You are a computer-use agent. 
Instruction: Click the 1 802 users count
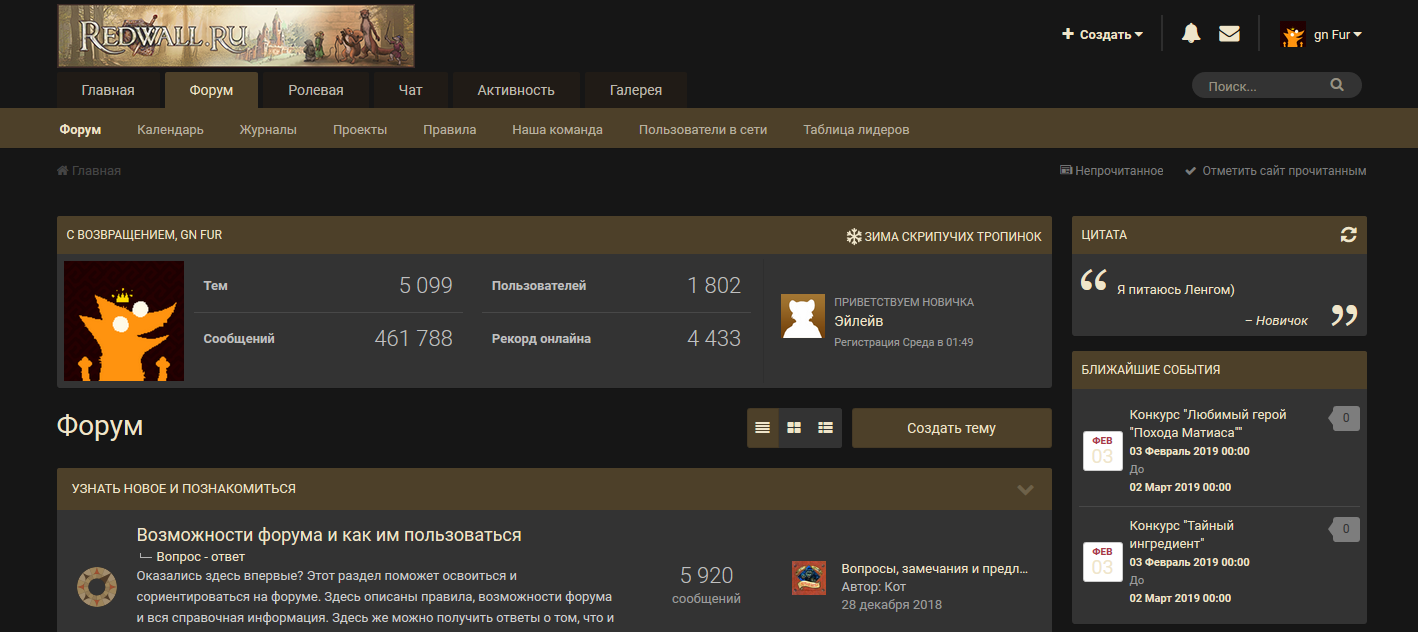click(714, 286)
